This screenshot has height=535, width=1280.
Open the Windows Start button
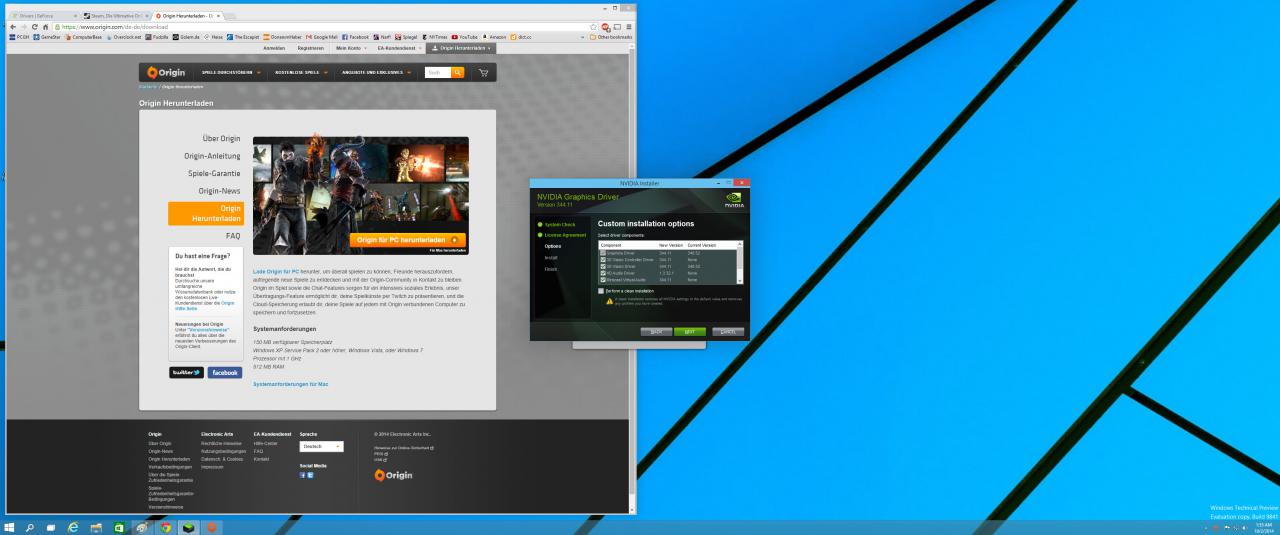tap(11, 526)
